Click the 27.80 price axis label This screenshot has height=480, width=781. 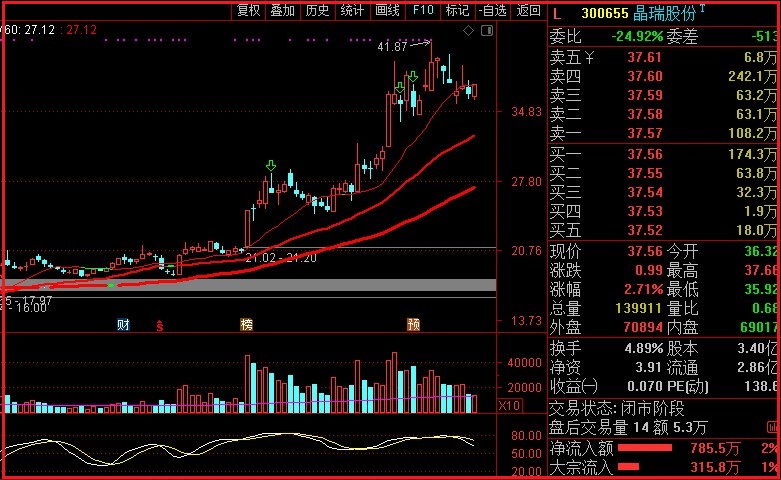point(526,182)
